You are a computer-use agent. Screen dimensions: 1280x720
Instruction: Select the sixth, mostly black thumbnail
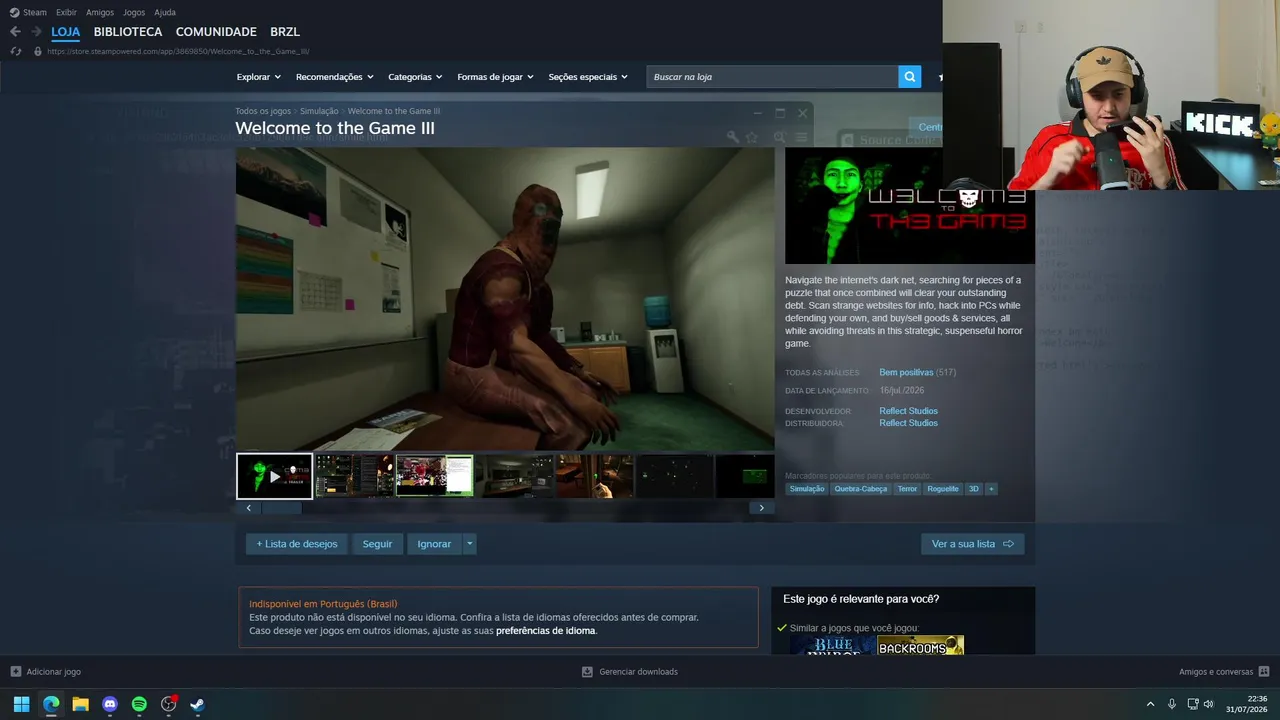click(x=675, y=476)
